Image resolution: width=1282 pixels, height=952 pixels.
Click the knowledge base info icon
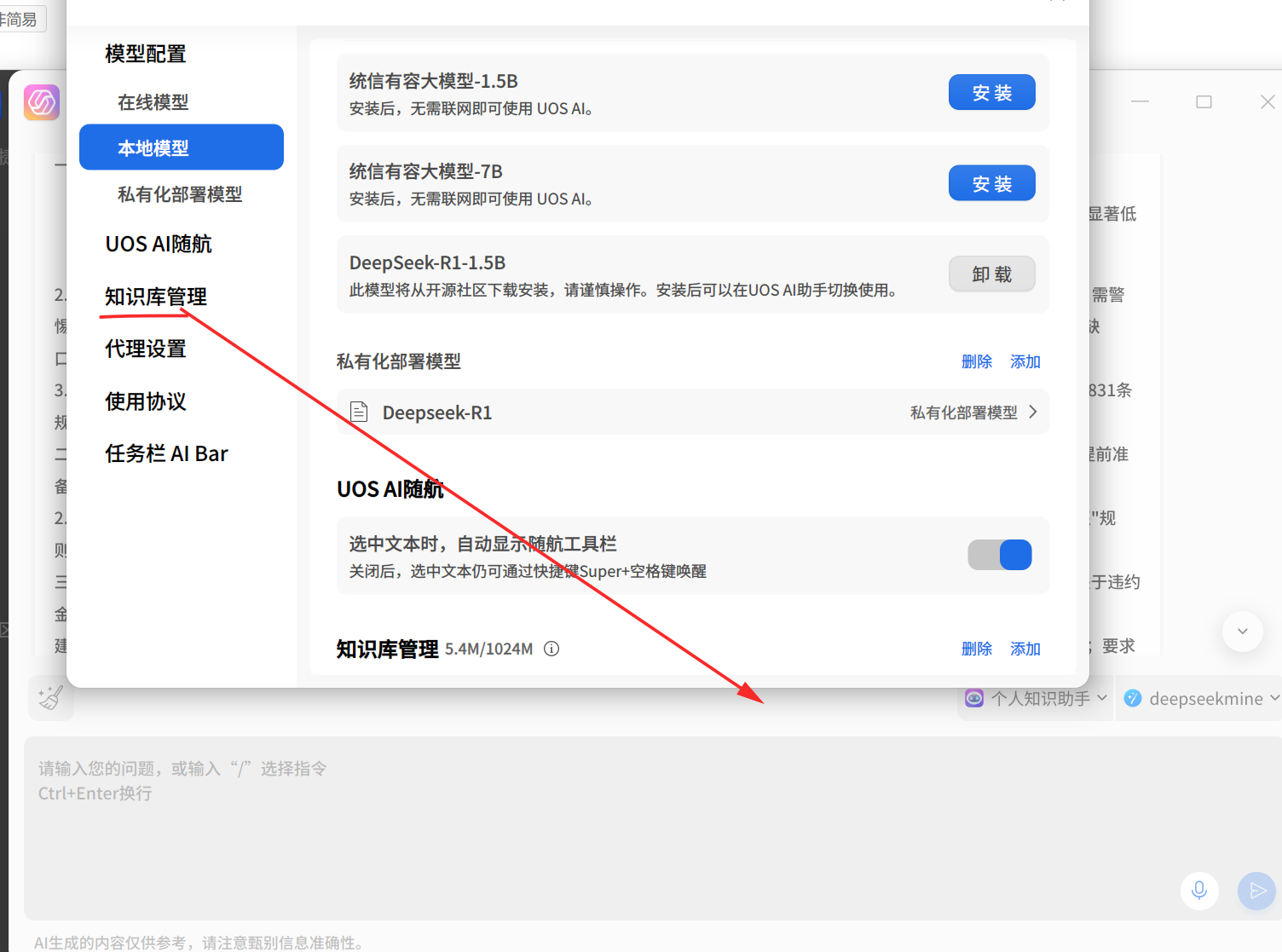(551, 649)
